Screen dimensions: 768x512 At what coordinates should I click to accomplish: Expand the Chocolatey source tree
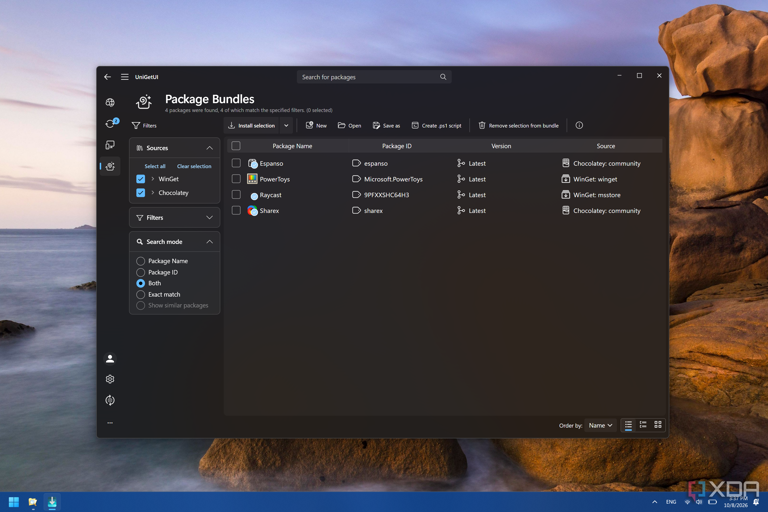[x=153, y=193]
